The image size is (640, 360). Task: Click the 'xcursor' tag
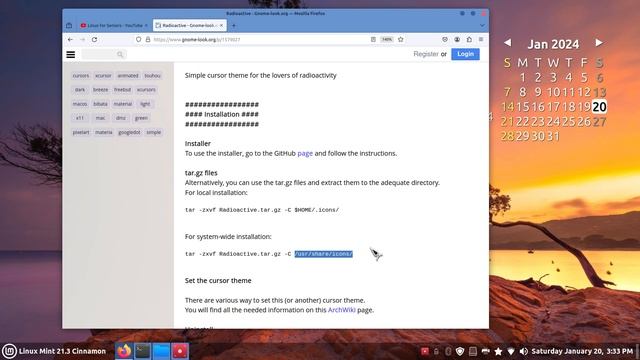tap(103, 76)
